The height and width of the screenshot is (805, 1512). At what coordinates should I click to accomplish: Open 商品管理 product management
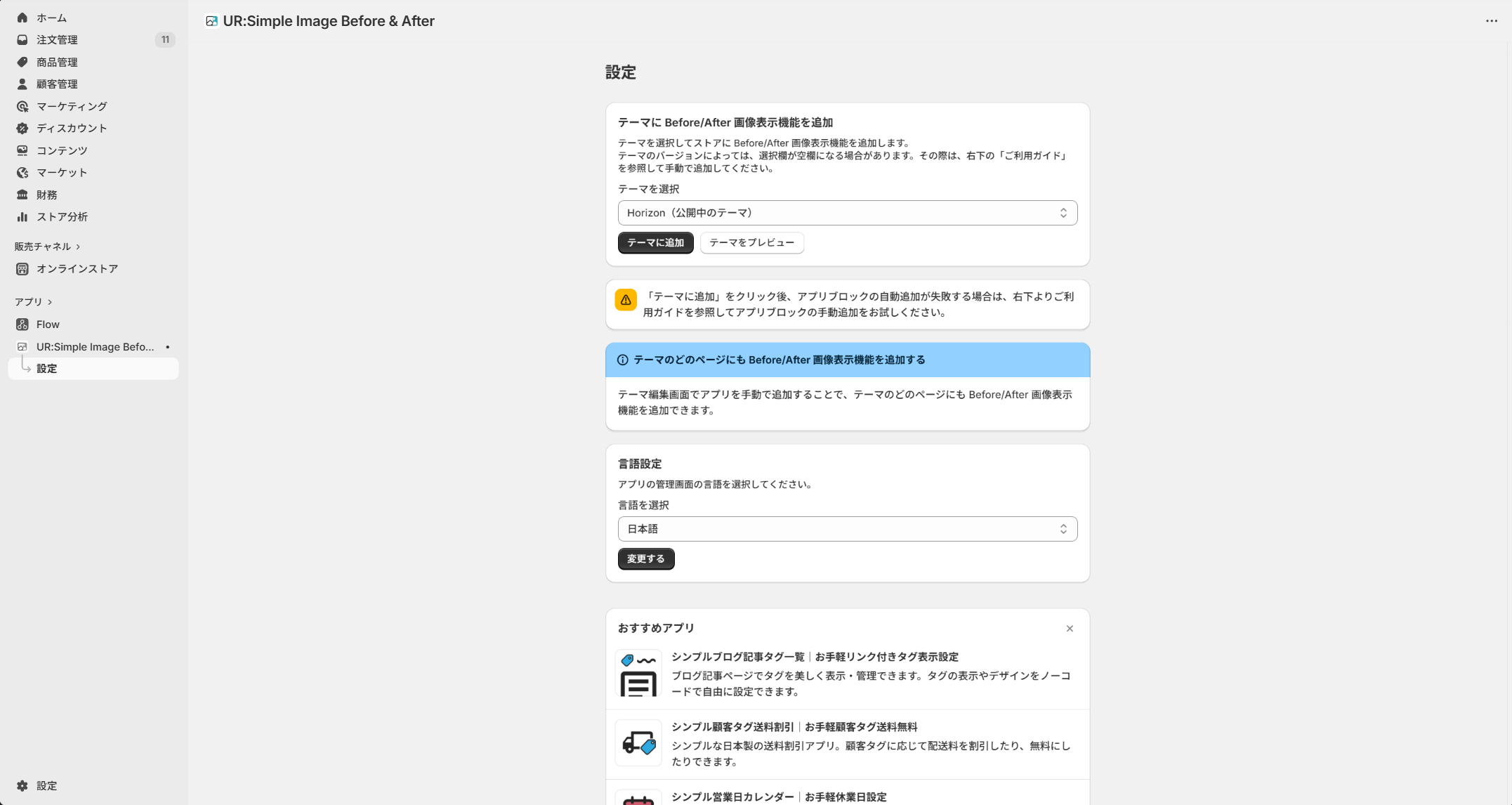click(22, 62)
